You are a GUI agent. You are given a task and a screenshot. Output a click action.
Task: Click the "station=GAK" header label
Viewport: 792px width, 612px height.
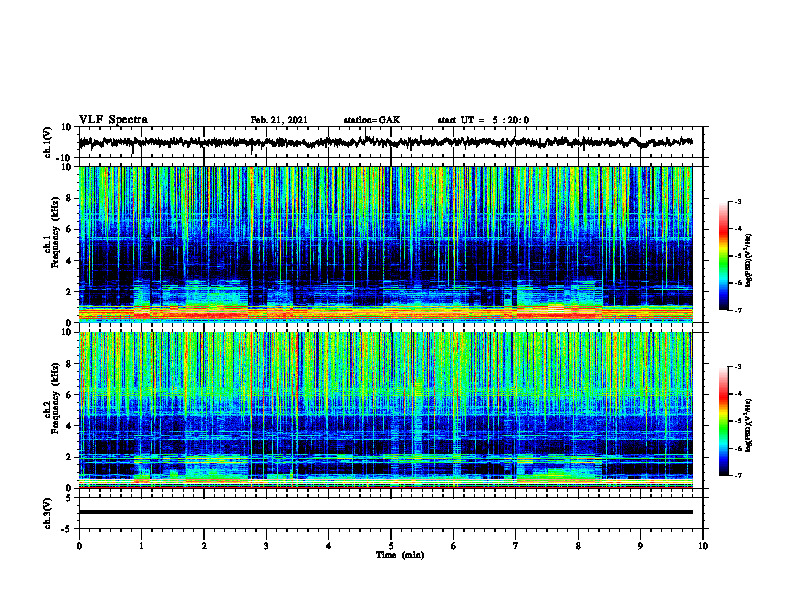[x=372, y=120]
